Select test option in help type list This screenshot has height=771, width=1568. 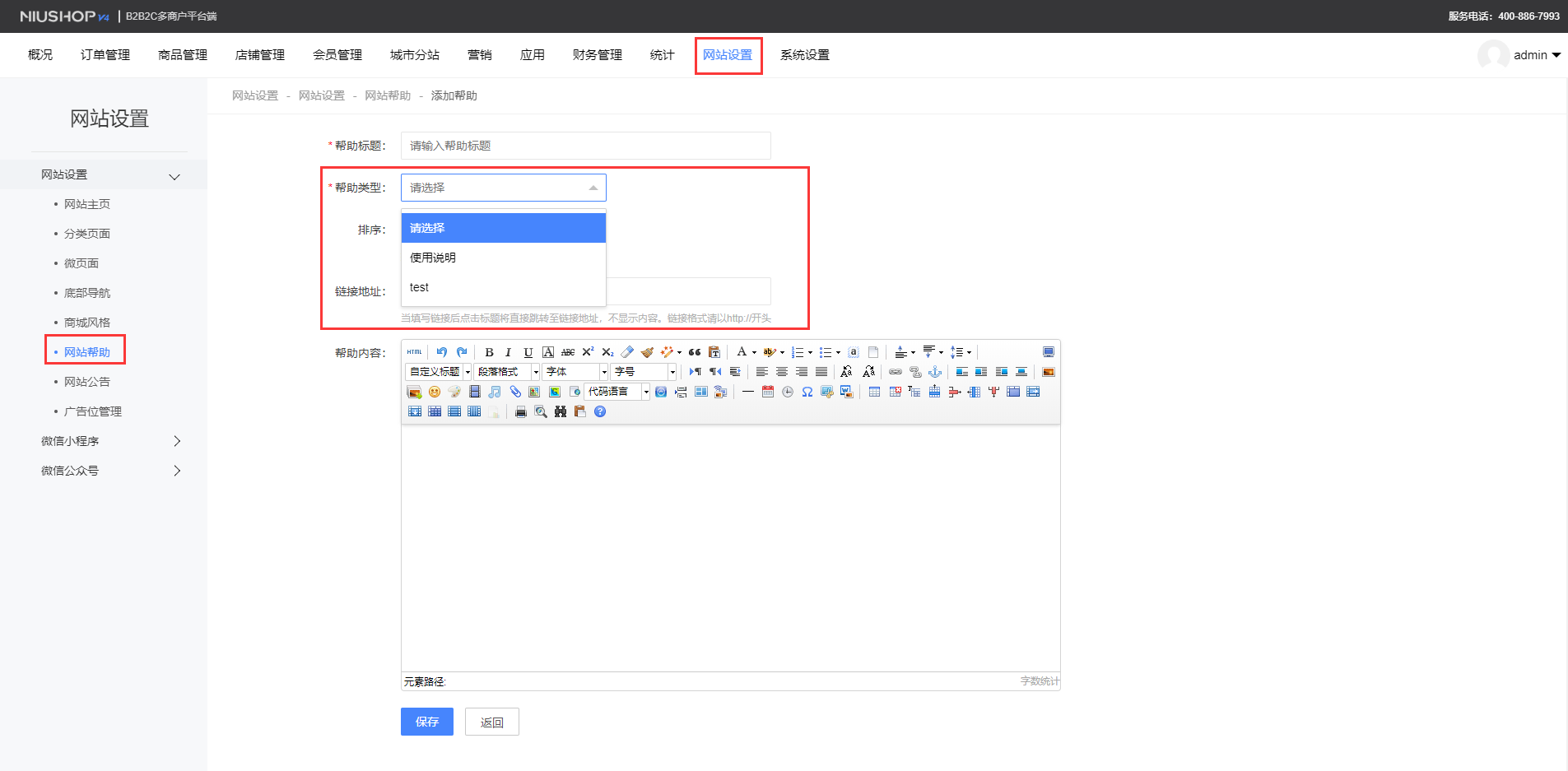(504, 287)
